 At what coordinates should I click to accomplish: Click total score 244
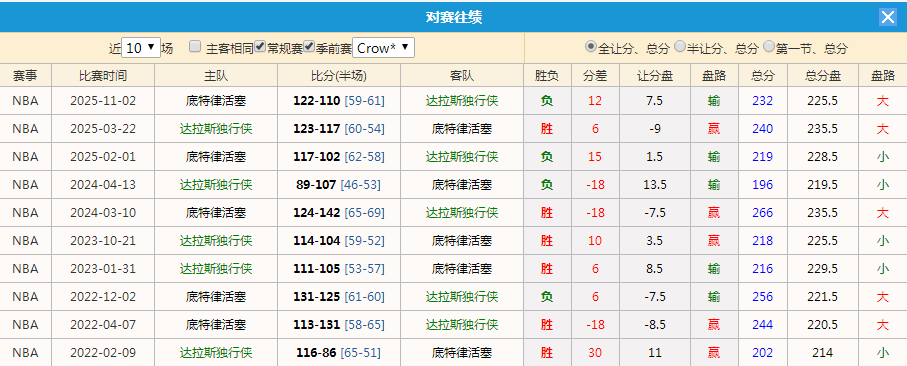tap(762, 324)
